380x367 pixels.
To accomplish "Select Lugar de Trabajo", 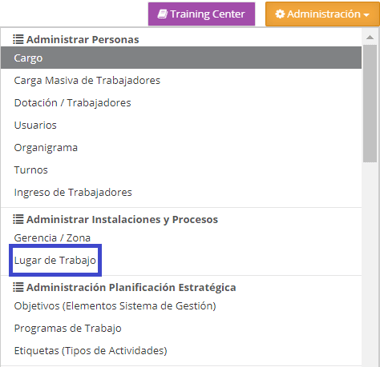I will click(55, 260).
